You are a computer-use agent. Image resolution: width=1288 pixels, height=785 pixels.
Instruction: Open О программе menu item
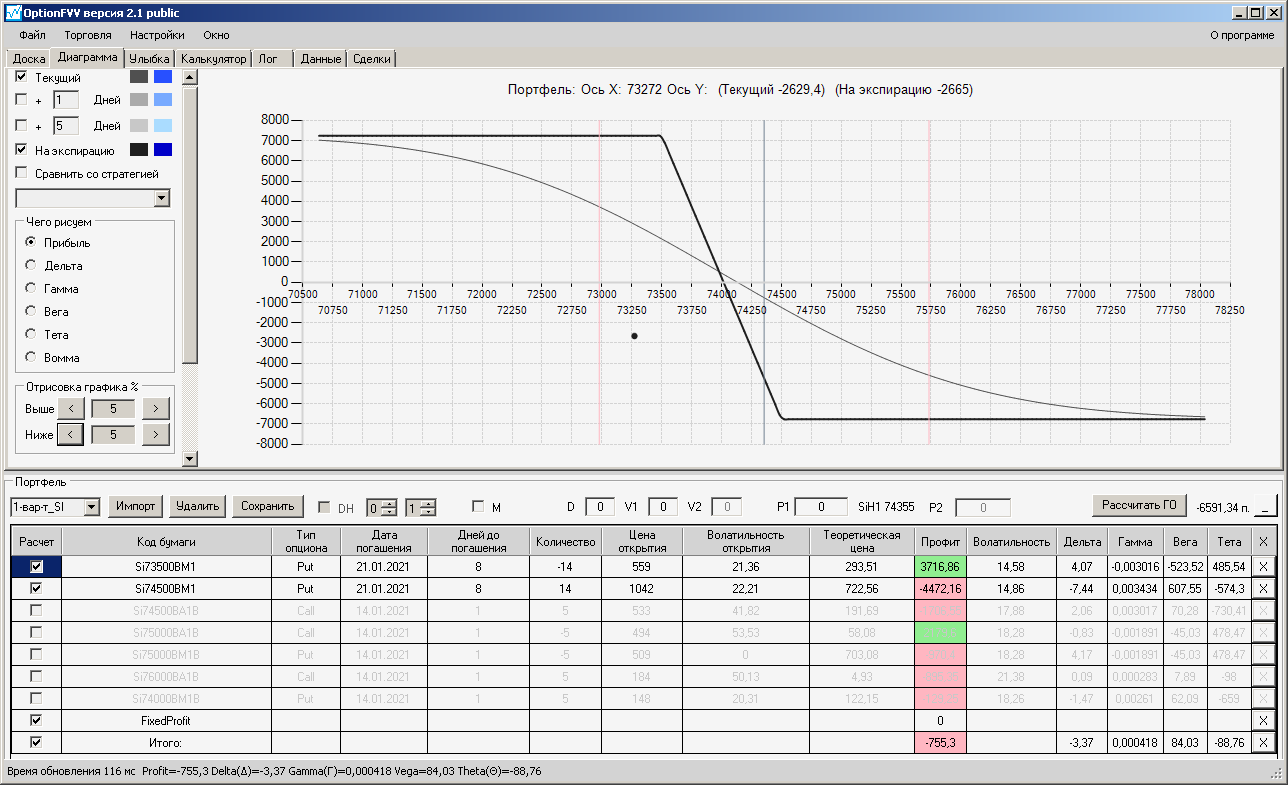click(1242, 35)
